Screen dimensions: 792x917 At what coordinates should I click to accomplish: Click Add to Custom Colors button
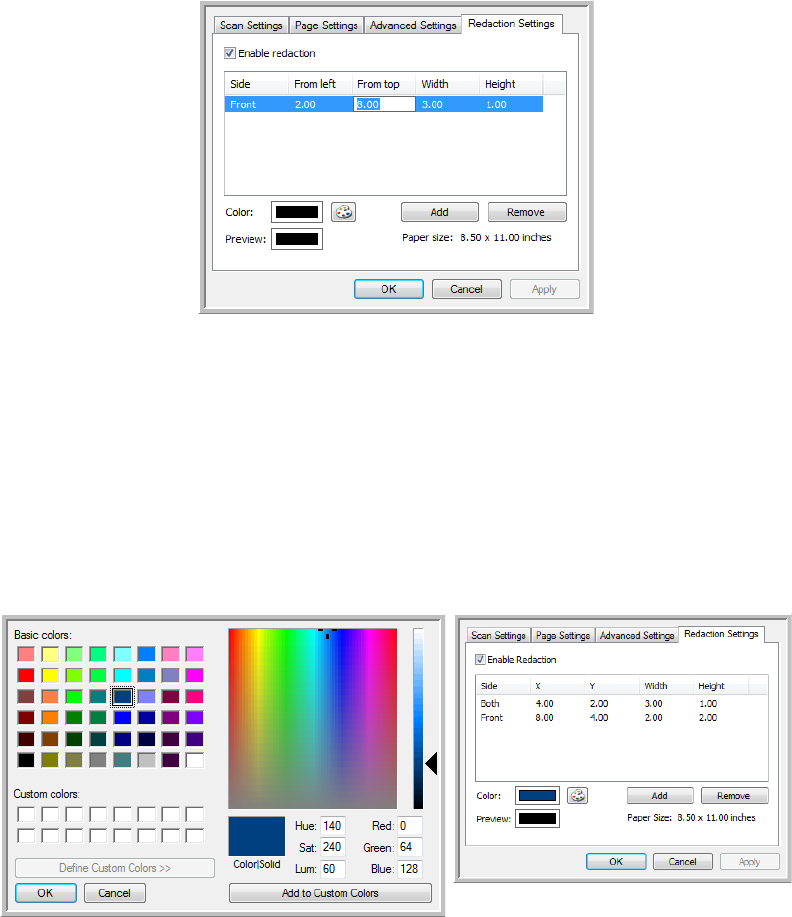(x=330, y=893)
